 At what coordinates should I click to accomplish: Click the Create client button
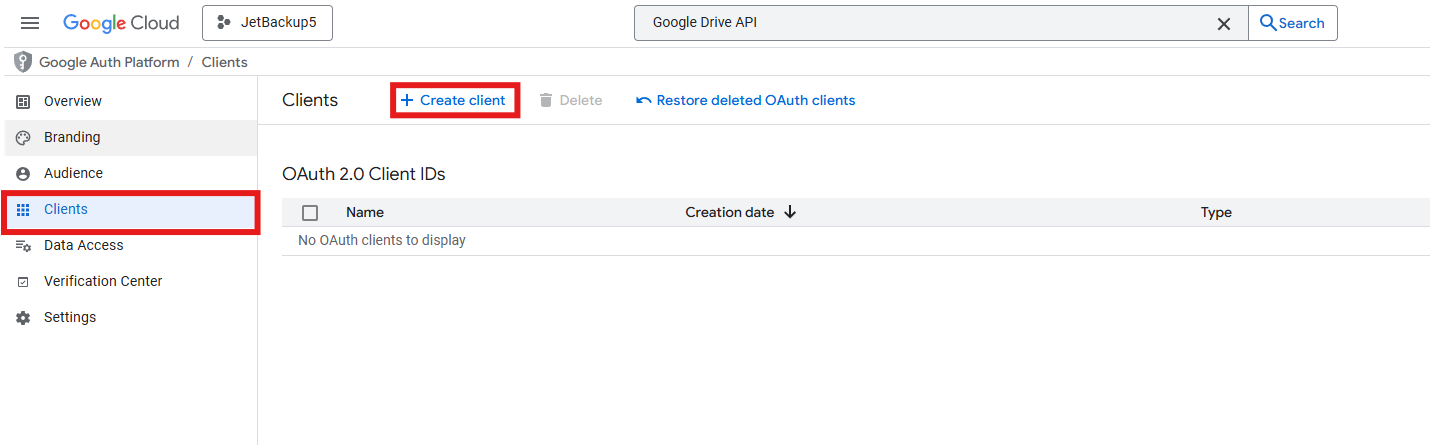pyautogui.click(x=454, y=100)
